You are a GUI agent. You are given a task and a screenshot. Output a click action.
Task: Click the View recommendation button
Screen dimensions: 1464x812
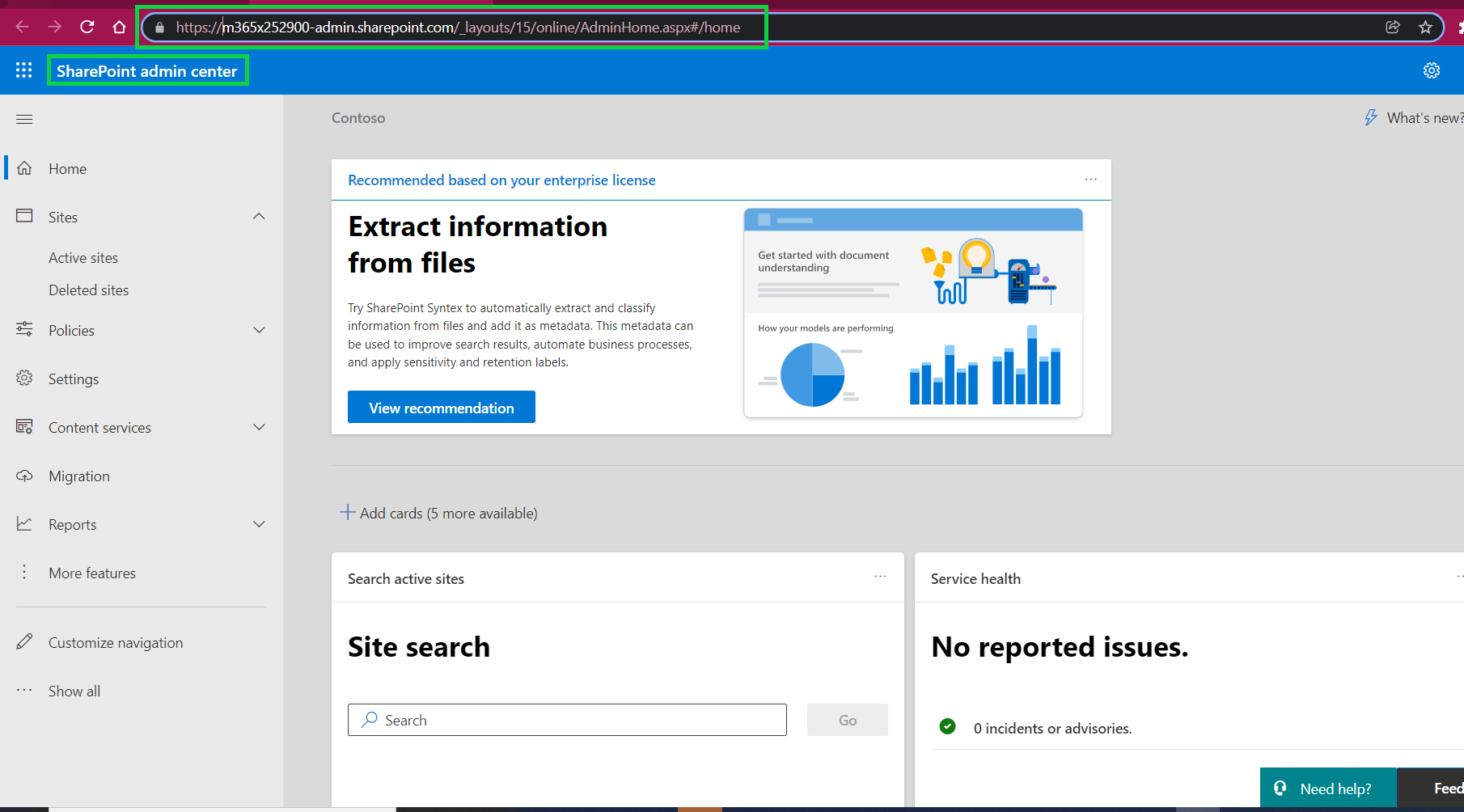(441, 407)
